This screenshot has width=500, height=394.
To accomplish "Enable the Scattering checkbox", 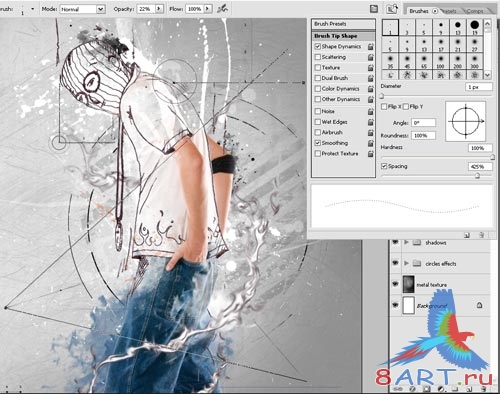I will click(x=318, y=57).
